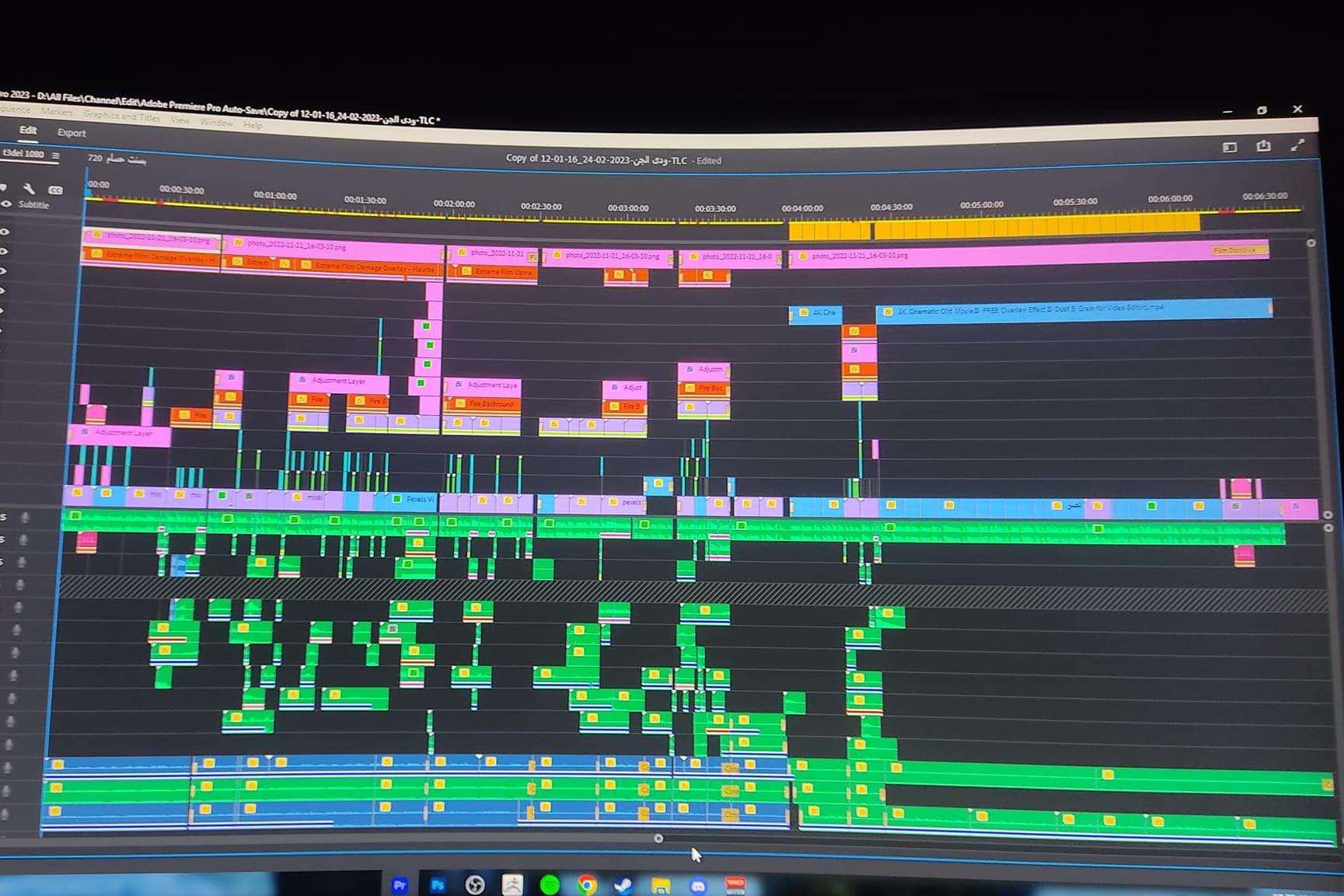The image size is (1344, 896).
Task: Click the horizontal zoom scrollbar handle at bottom
Action: (x=658, y=838)
